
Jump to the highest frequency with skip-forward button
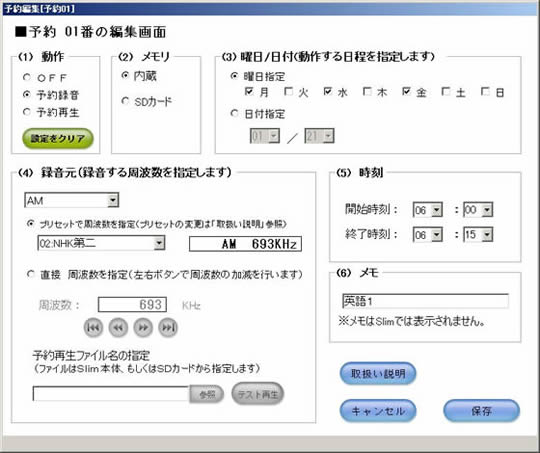(168, 327)
